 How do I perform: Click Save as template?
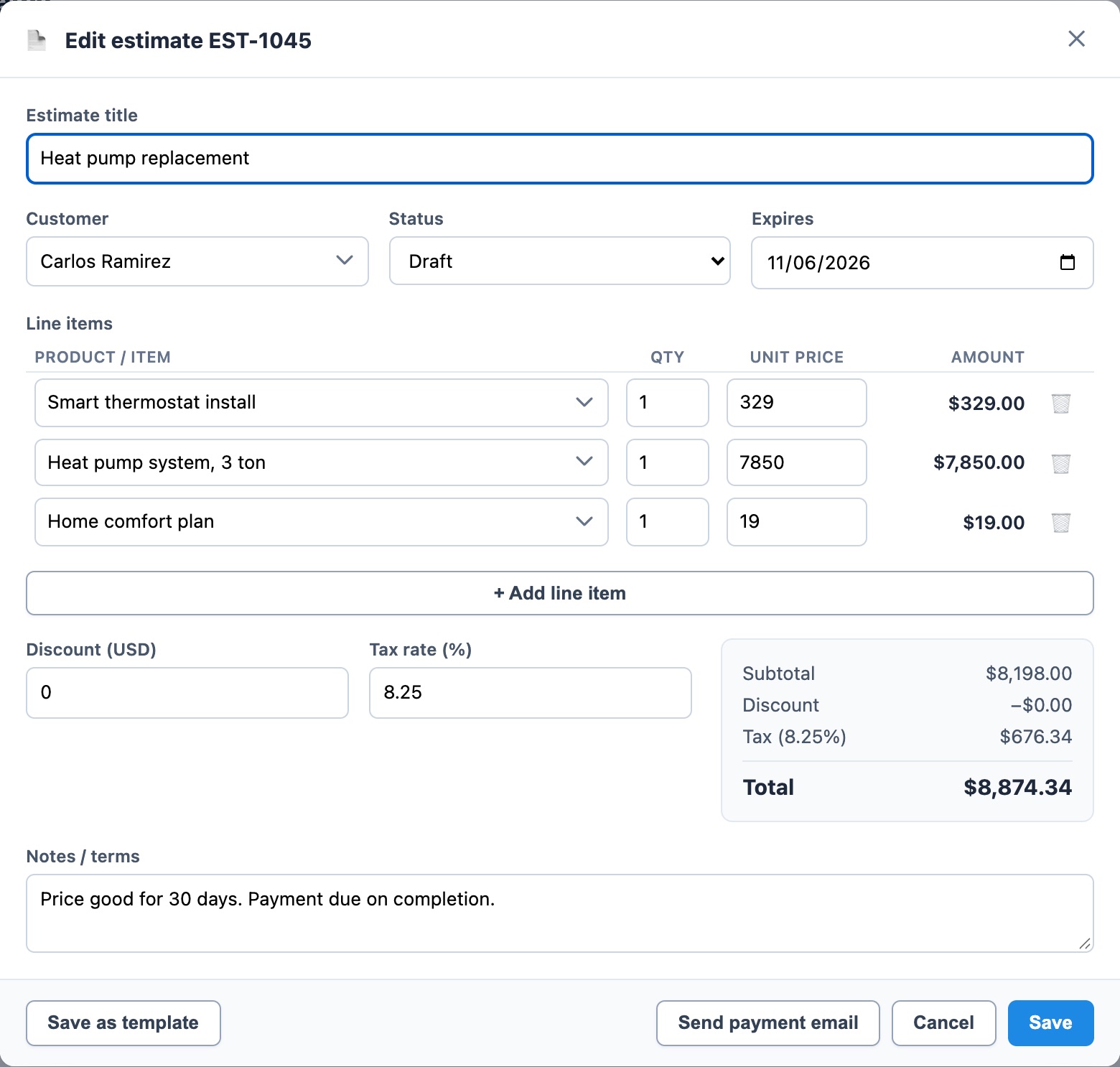click(123, 1023)
